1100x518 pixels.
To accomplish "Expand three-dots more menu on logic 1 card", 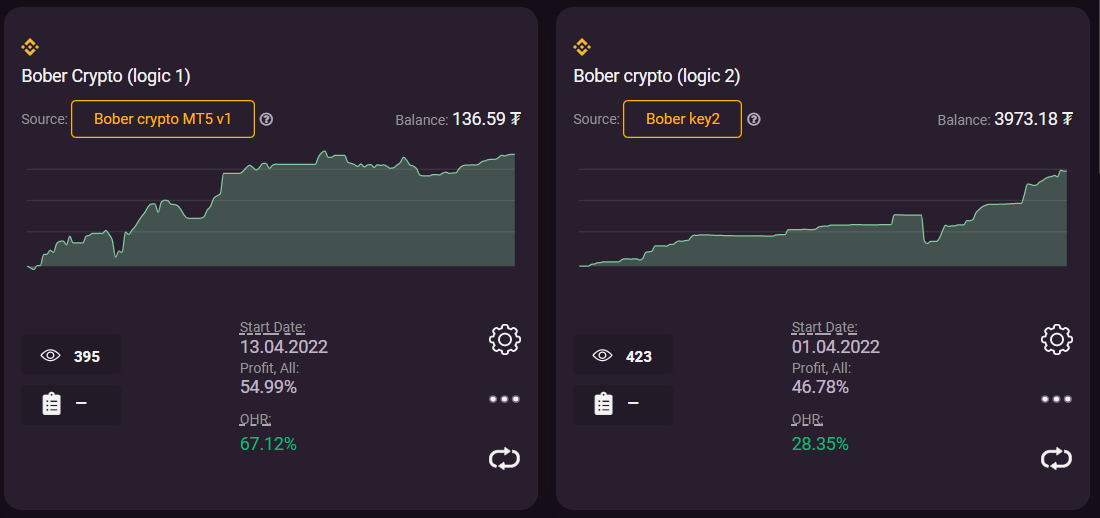I will 505,399.
